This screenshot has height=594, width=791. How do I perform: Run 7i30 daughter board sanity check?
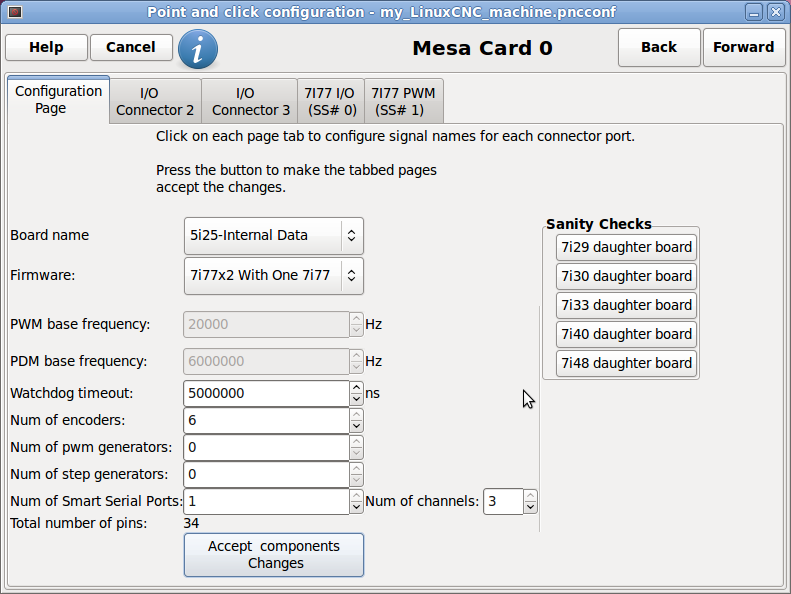[627, 276]
